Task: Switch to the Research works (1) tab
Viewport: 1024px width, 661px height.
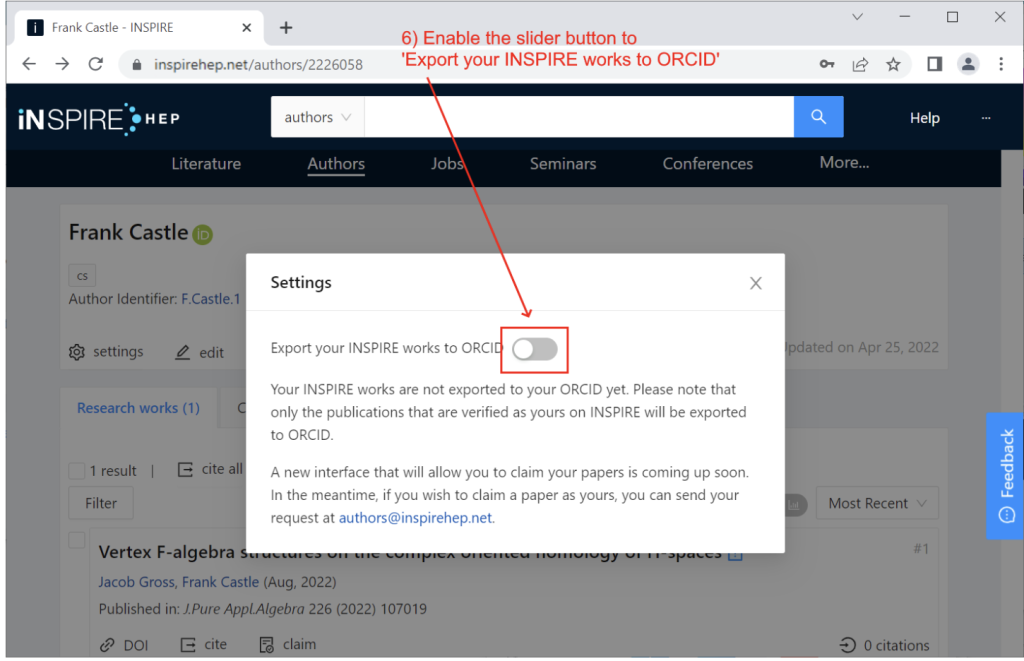Action: (138, 408)
